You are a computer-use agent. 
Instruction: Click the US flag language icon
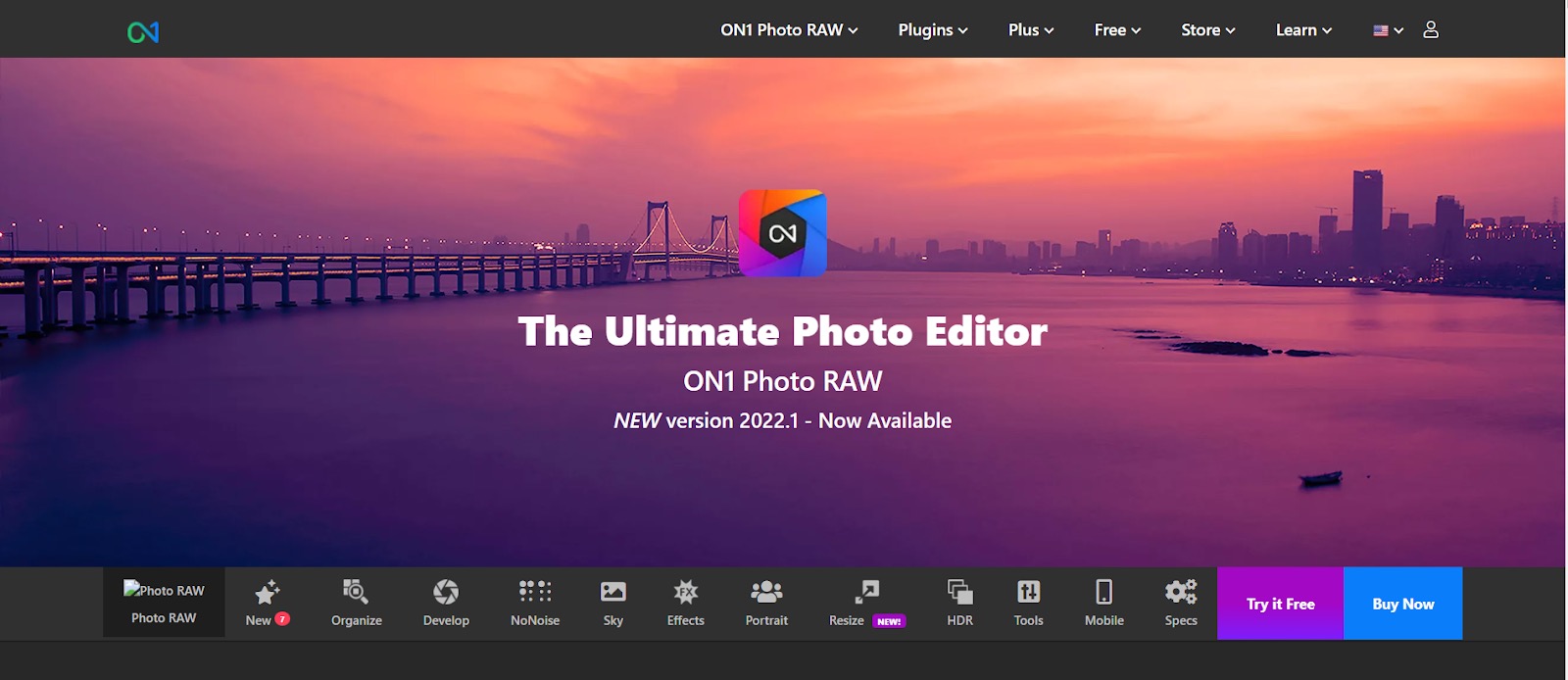click(1381, 30)
